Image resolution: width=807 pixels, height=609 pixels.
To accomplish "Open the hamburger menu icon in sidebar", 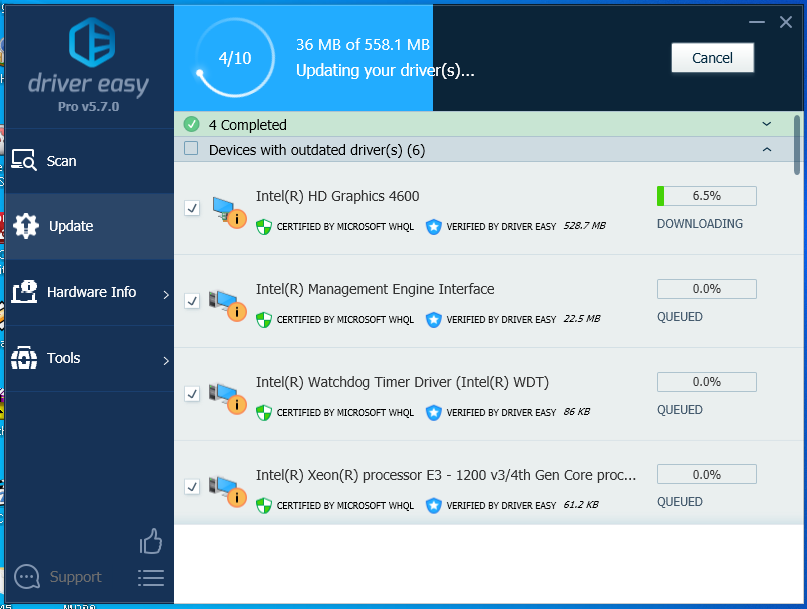I will point(151,578).
